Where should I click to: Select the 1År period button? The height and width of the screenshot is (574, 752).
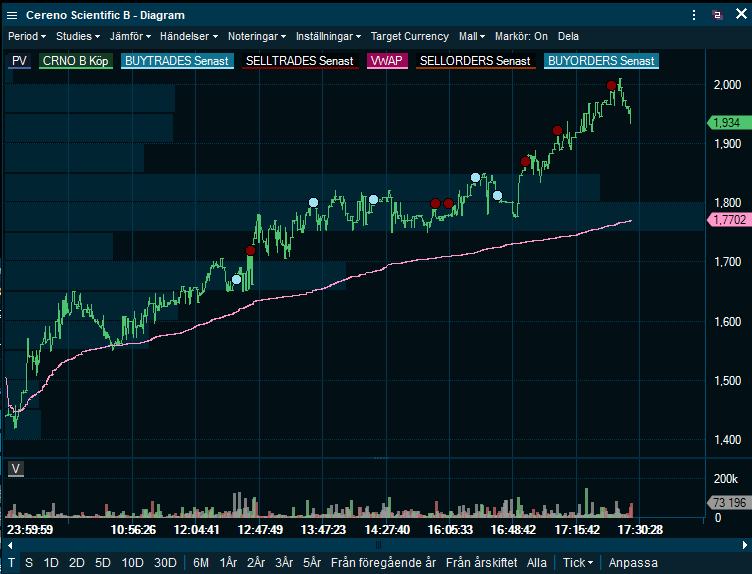(228, 562)
